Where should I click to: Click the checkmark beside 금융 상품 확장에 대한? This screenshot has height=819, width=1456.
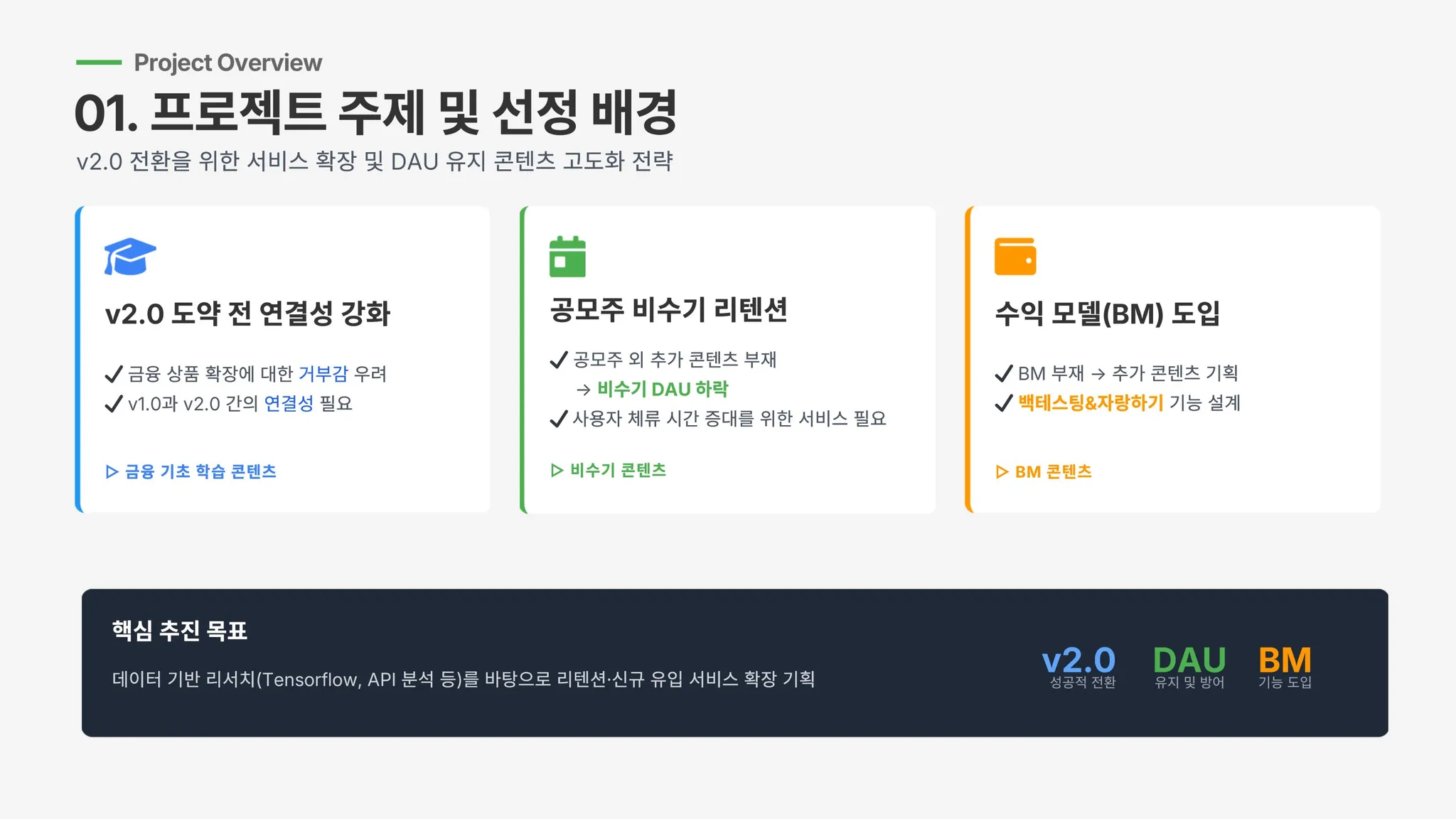(x=113, y=374)
